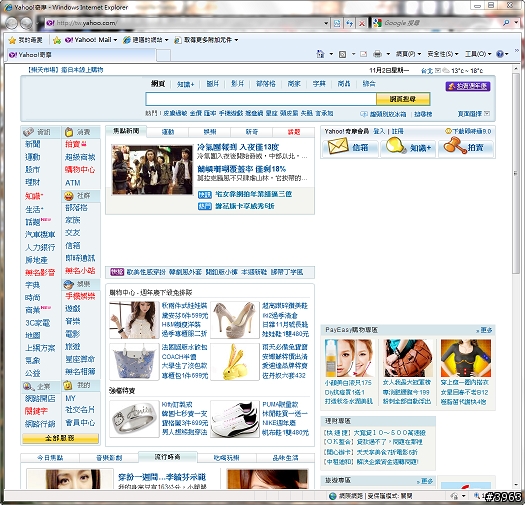Image resolution: width=525 pixels, height=505 pixels.
Task: Click the weather cloud icon beside 台北
Action: click(x=446, y=70)
